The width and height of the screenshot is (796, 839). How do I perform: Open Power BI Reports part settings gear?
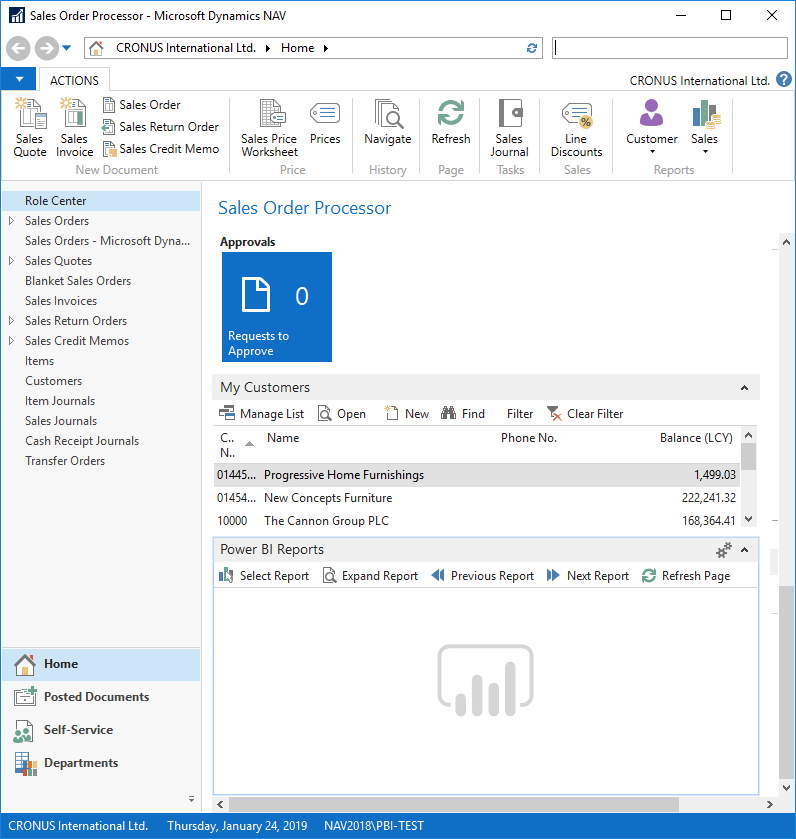(724, 550)
